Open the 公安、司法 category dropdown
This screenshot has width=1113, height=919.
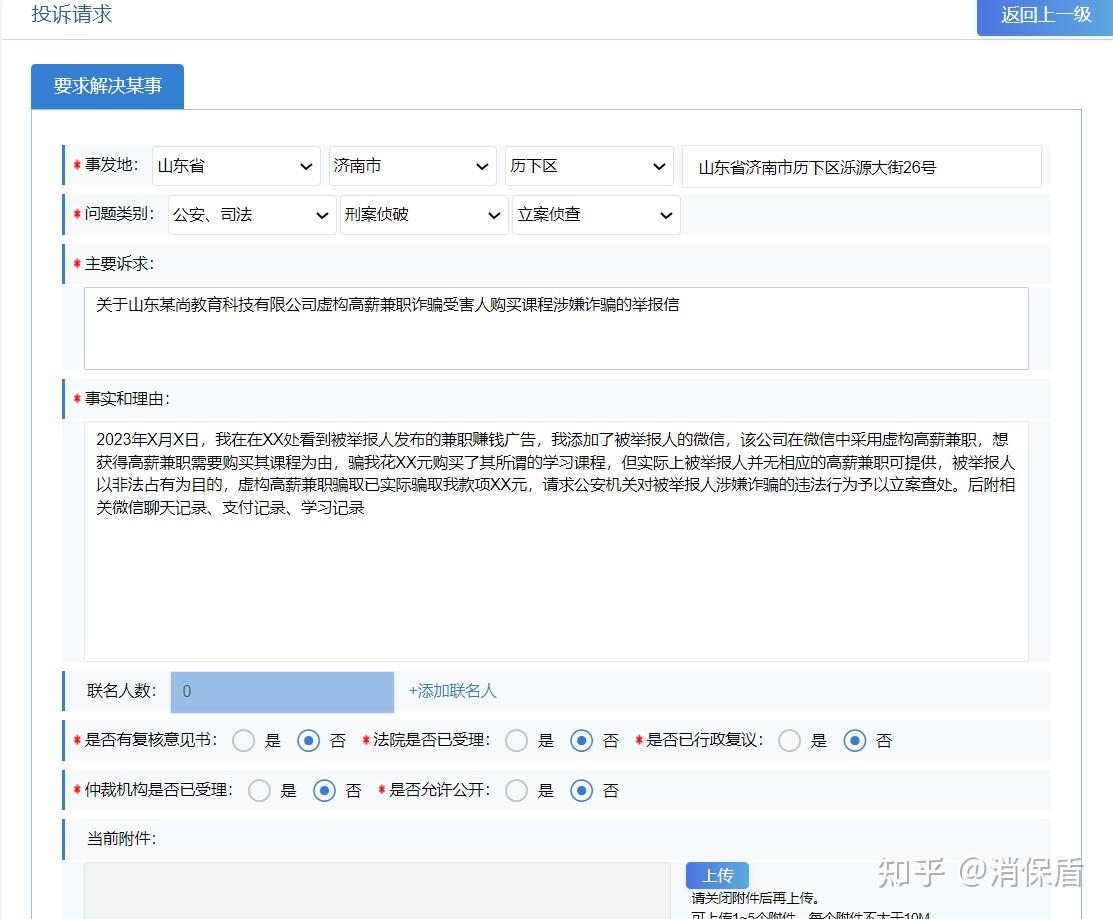[x=252, y=215]
